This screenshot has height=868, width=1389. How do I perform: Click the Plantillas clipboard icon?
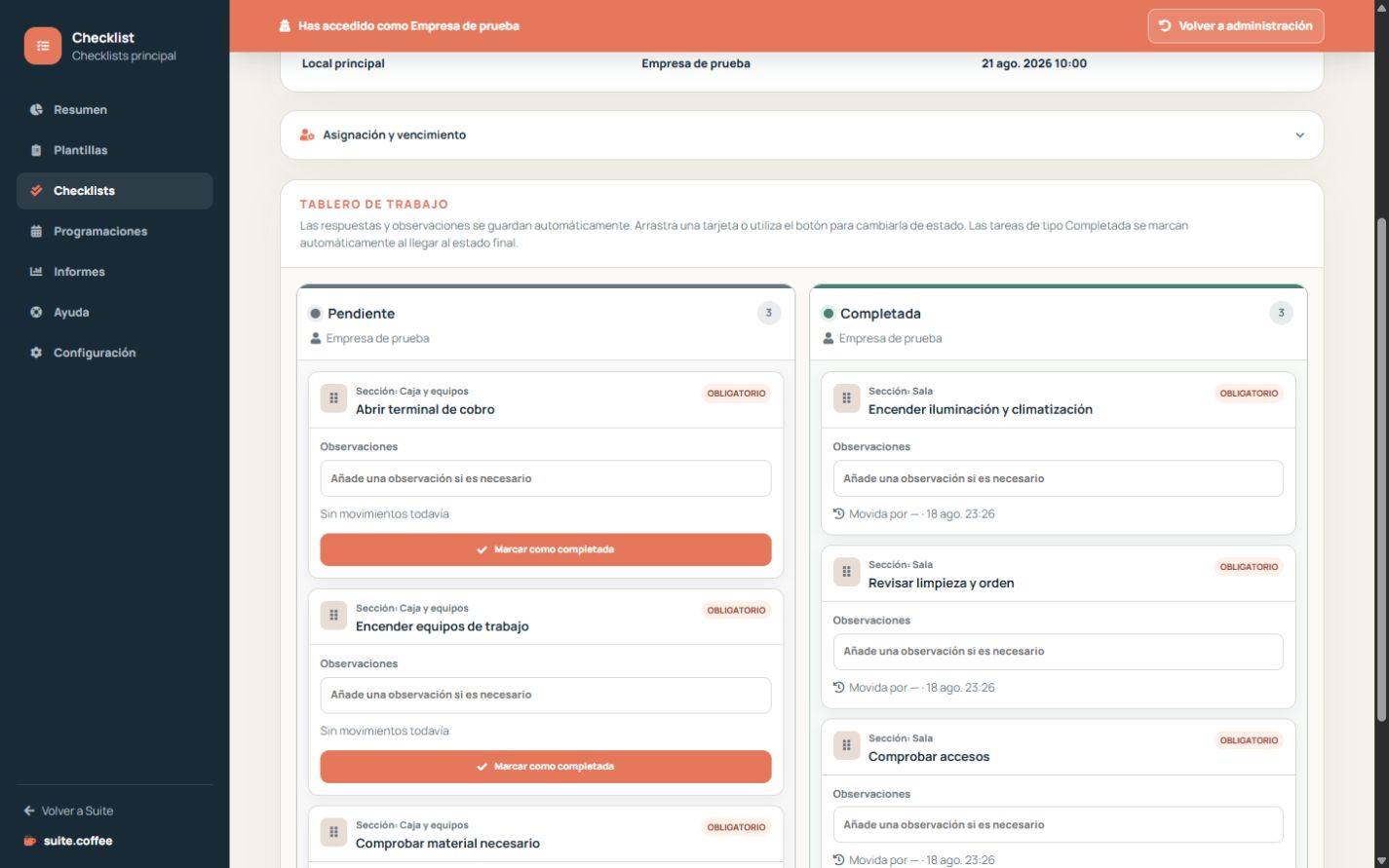pos(36,150)
